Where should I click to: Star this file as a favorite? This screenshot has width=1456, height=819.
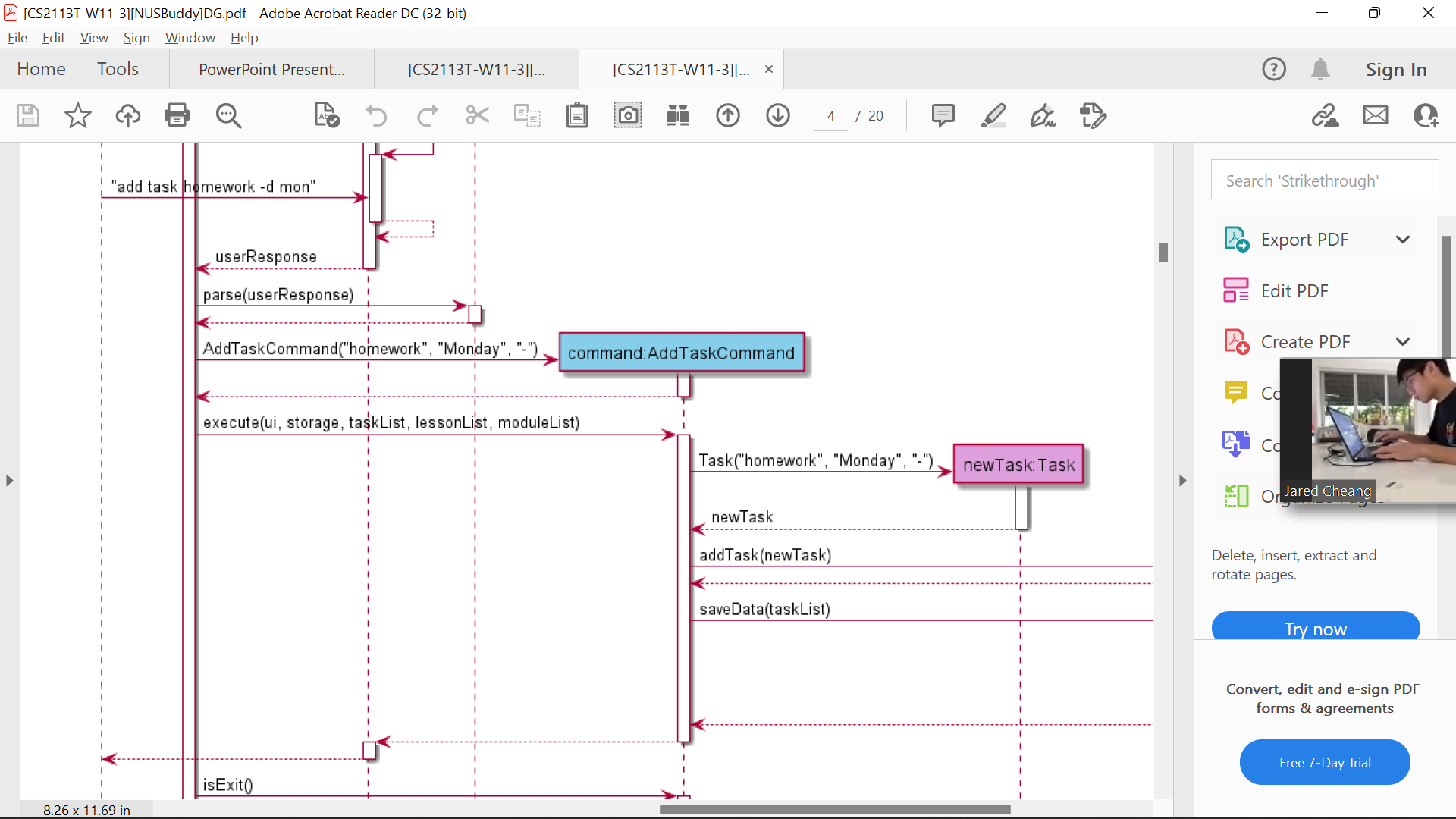(x=77, y=115)
